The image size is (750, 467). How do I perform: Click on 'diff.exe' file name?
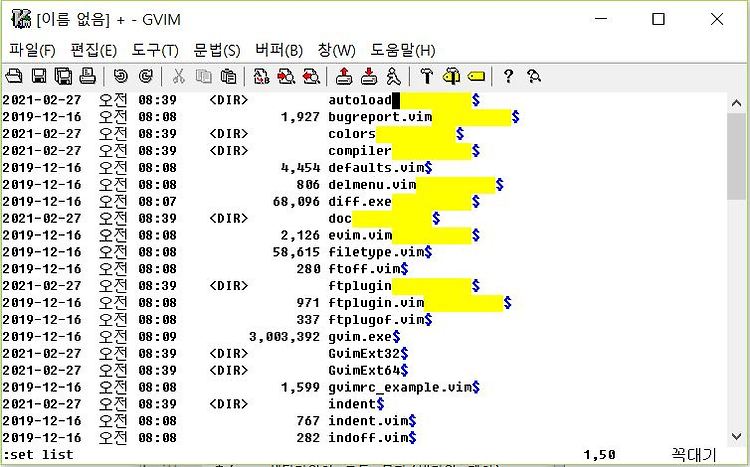(360, 201)
